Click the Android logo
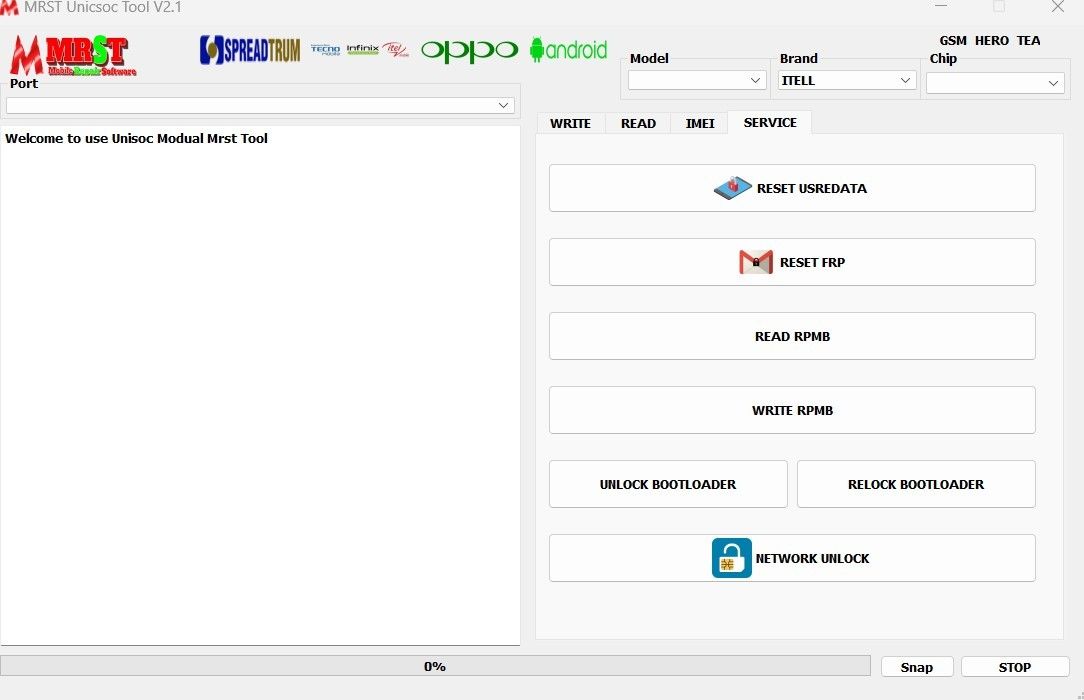Image resolution: width=1084 pixels, height=700 pixels. point(568,50)
